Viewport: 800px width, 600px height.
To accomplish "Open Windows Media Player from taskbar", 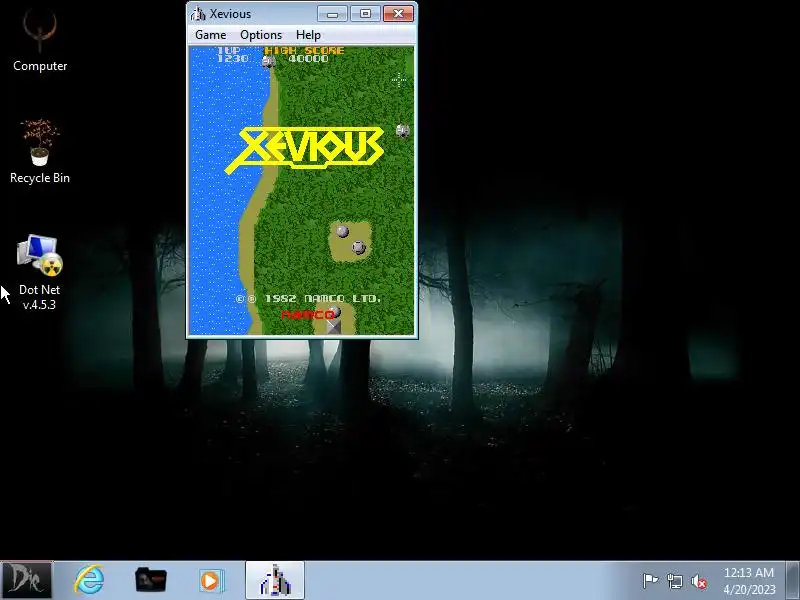I will pyautogui.click(x=211, y=580).
